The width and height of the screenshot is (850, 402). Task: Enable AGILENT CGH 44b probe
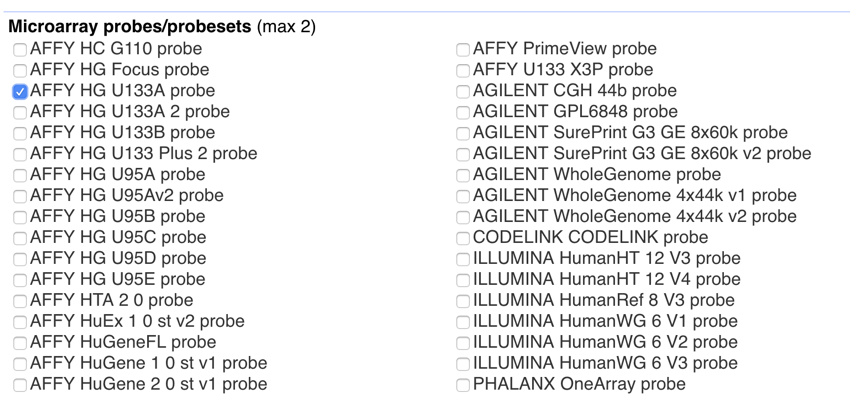click(463, 91)
